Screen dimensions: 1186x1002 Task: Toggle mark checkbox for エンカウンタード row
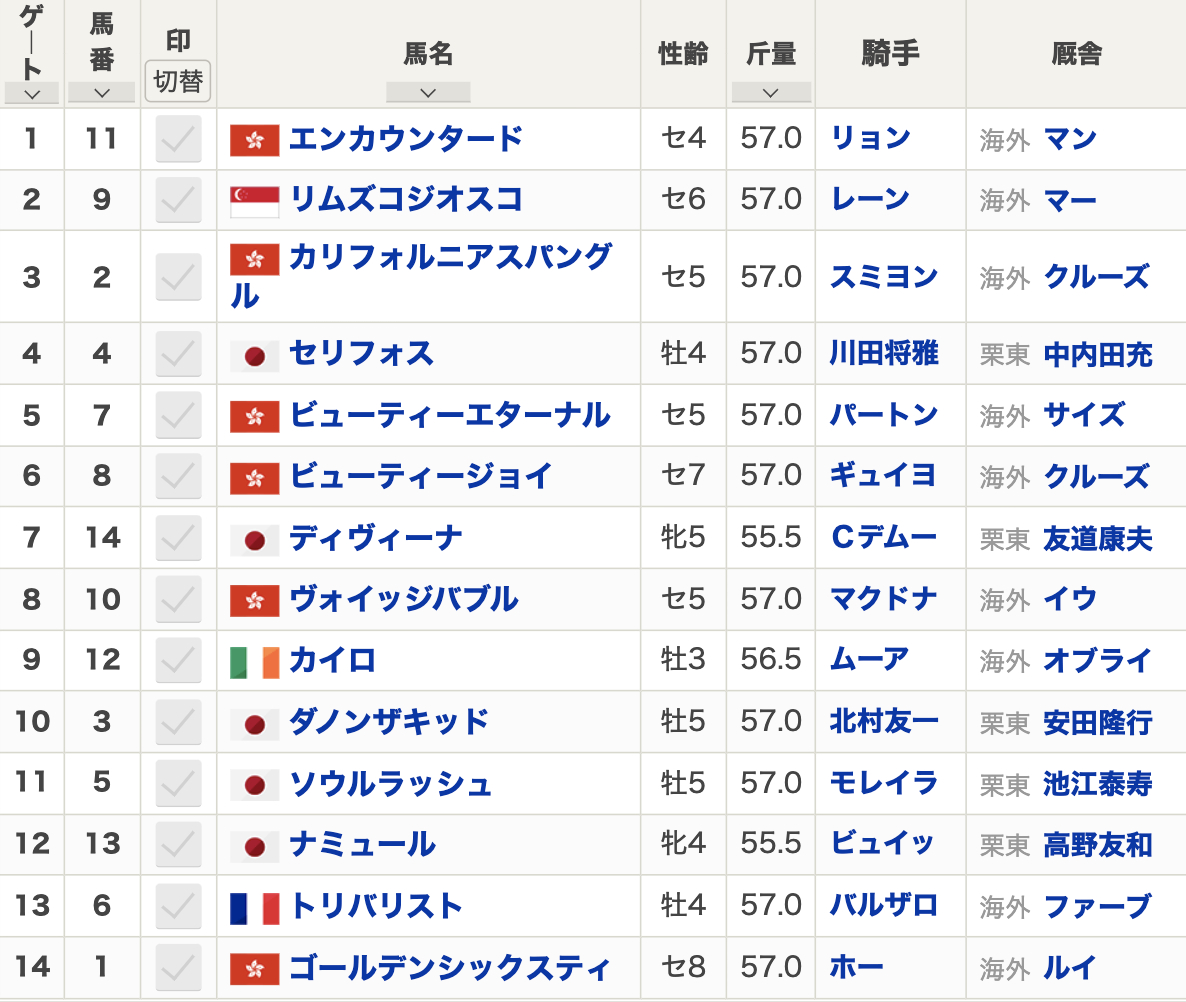tap(179, 139)
